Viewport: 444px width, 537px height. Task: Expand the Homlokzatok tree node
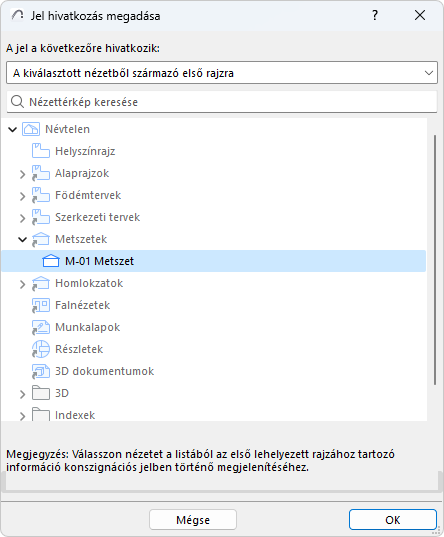[22, 284]
